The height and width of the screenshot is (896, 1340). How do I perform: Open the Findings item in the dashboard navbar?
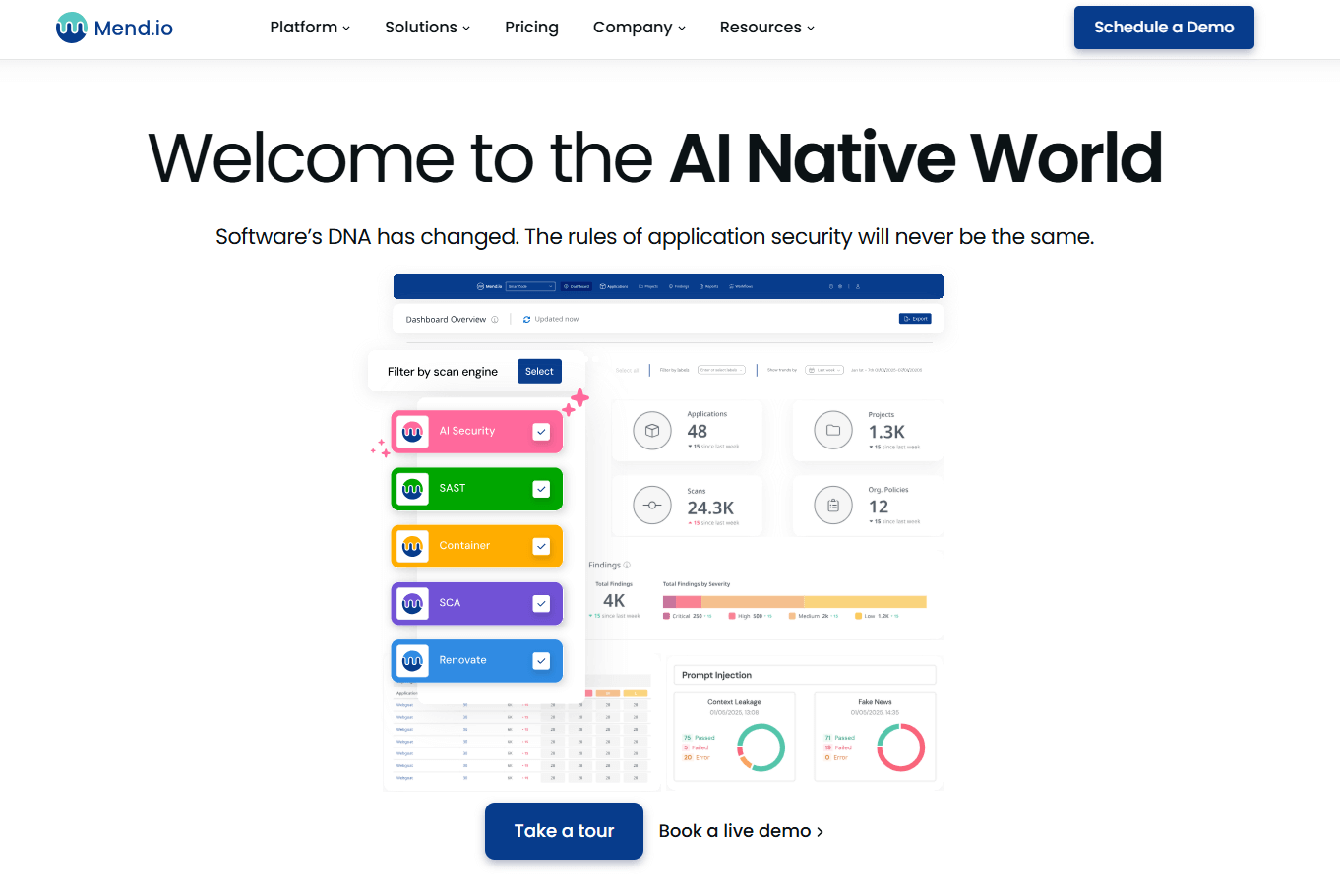tap(679, 286)
